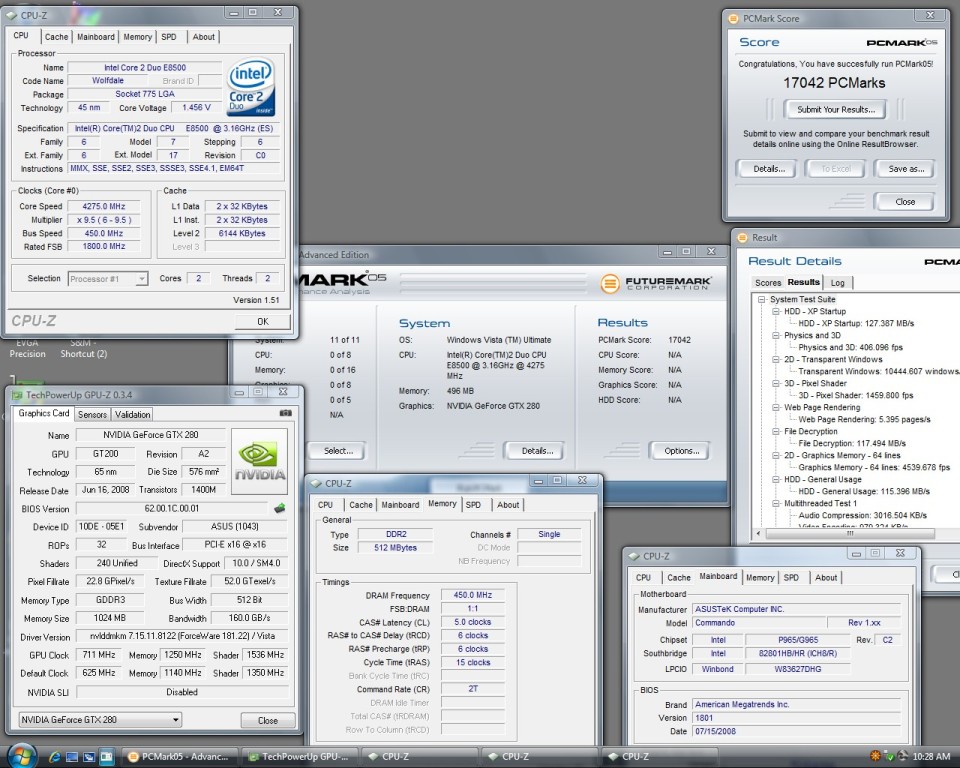Open About tab in Mainboard CPU-Z window
960x768 pixels.
826,578
